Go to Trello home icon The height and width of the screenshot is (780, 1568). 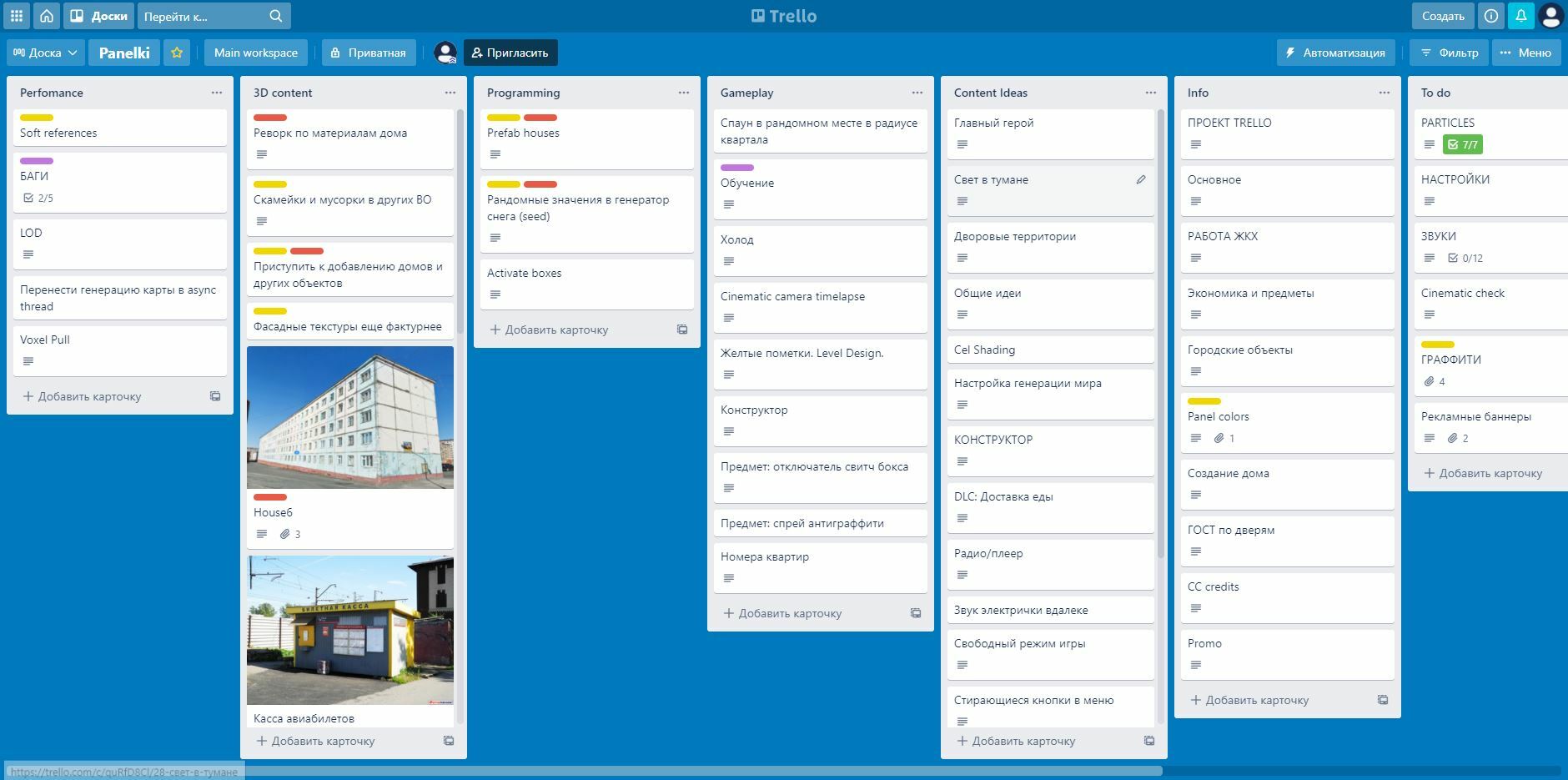(x=47, y=16)
